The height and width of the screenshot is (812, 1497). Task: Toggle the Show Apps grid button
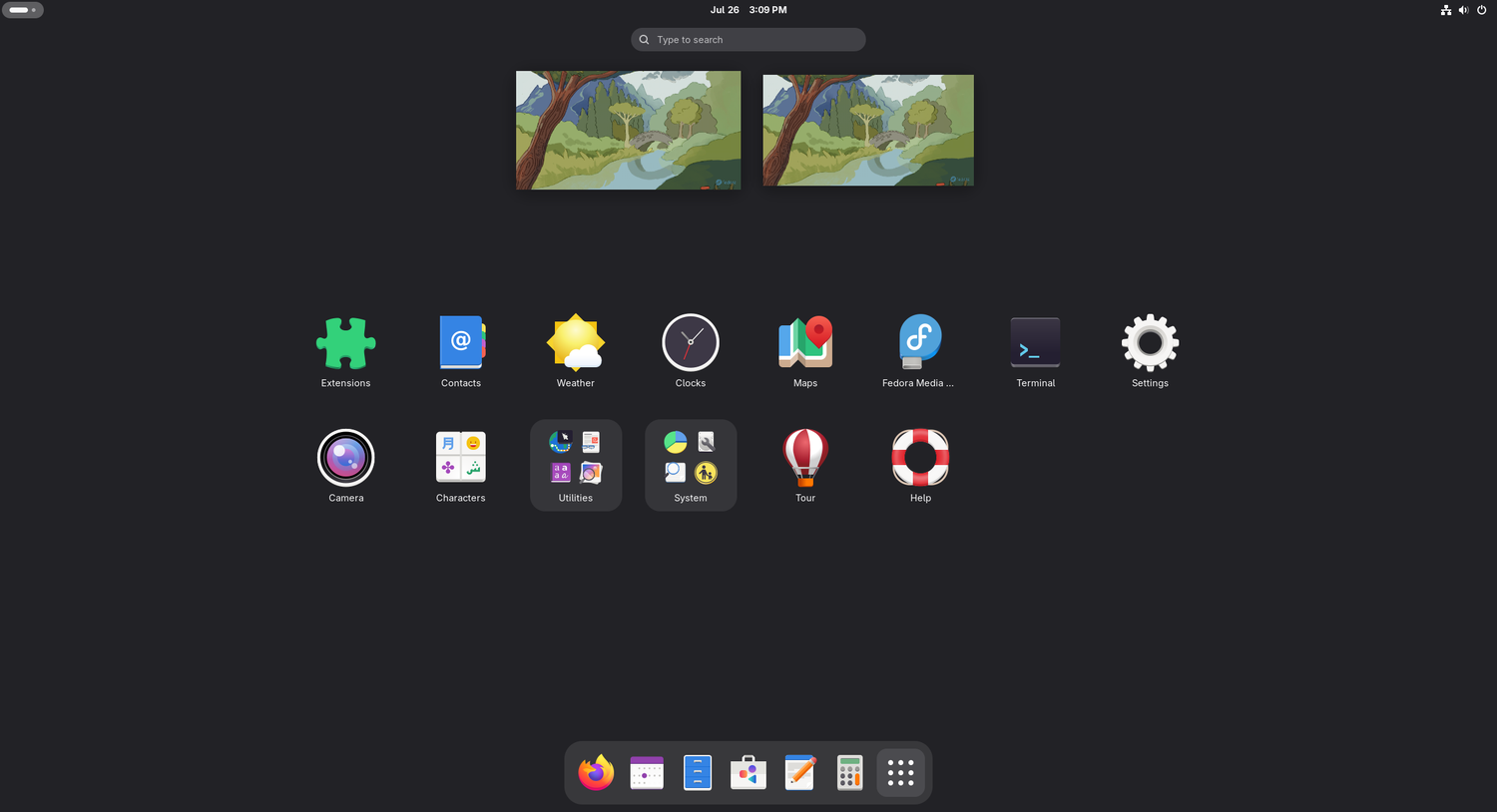click(x=901, y=772)
